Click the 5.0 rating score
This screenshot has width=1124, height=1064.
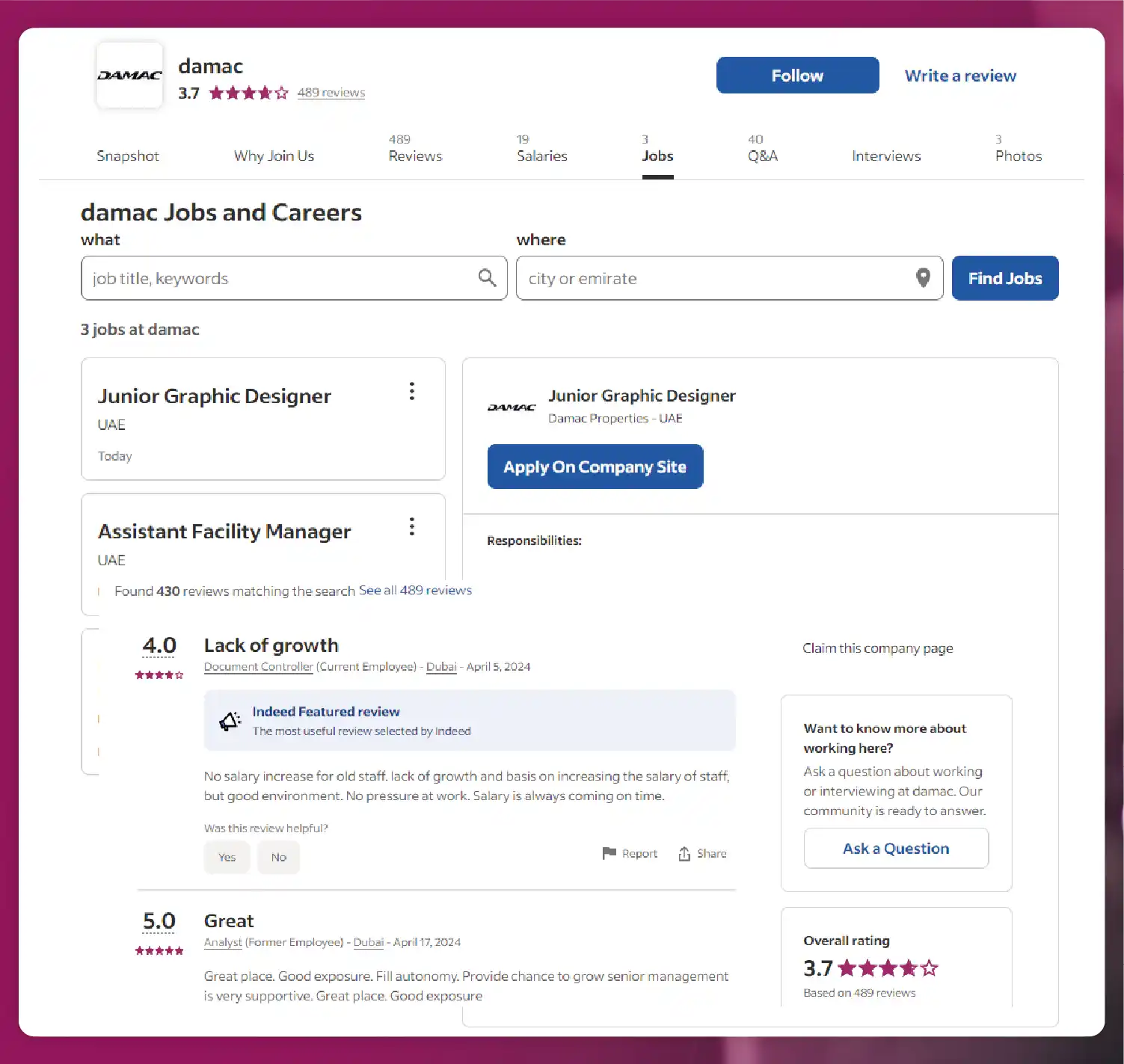[x=159, y=920]
